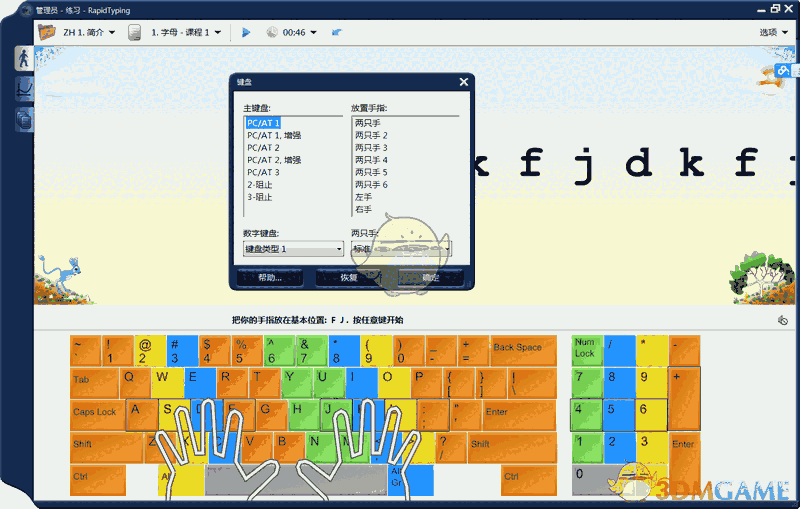Select PC/AT 2, 增强 keyboard layout
The image size is (800, 509).
point(274,160)
